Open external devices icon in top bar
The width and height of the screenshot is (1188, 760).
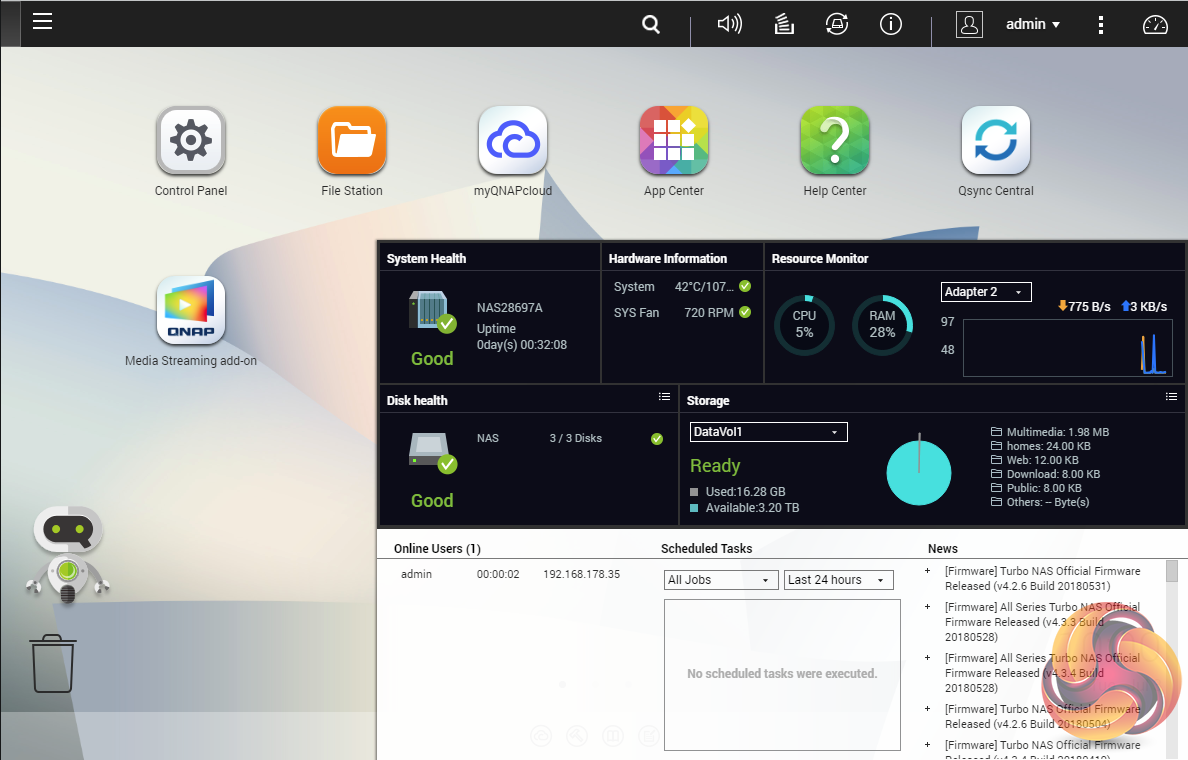[x=836, y=24]
